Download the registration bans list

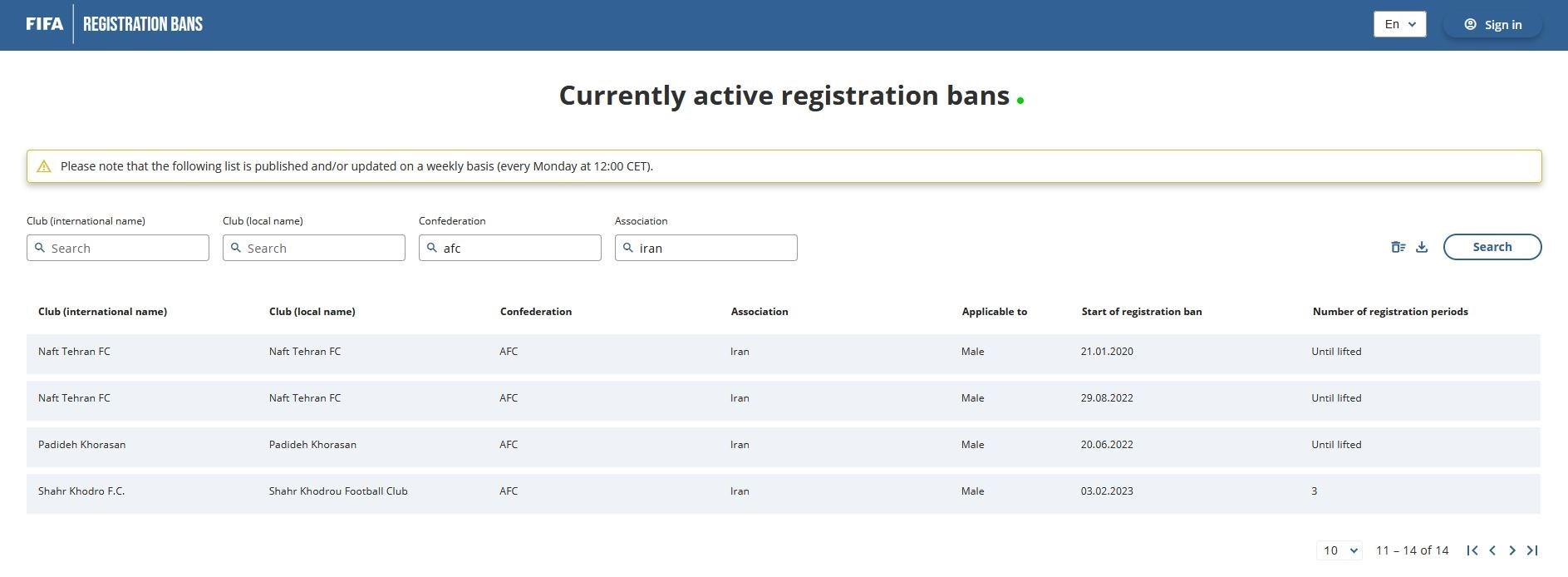pyautogui.click(x=1422, y=247)
